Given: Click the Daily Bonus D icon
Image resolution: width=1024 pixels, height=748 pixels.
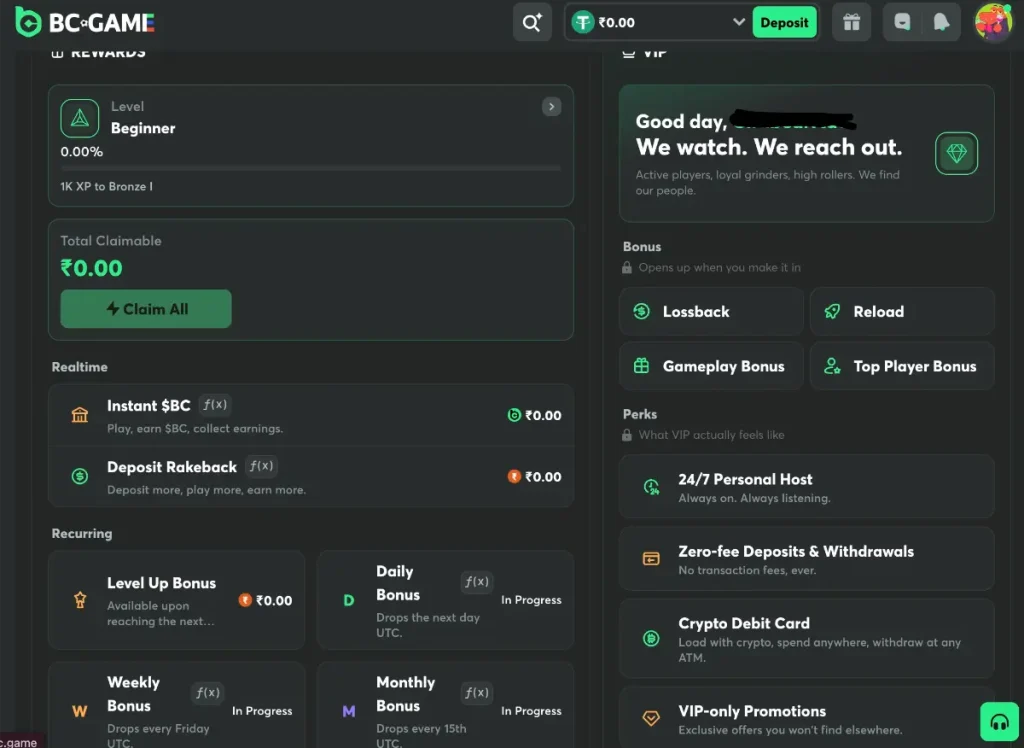Looking at the screenshot, I should coord(349,600).
